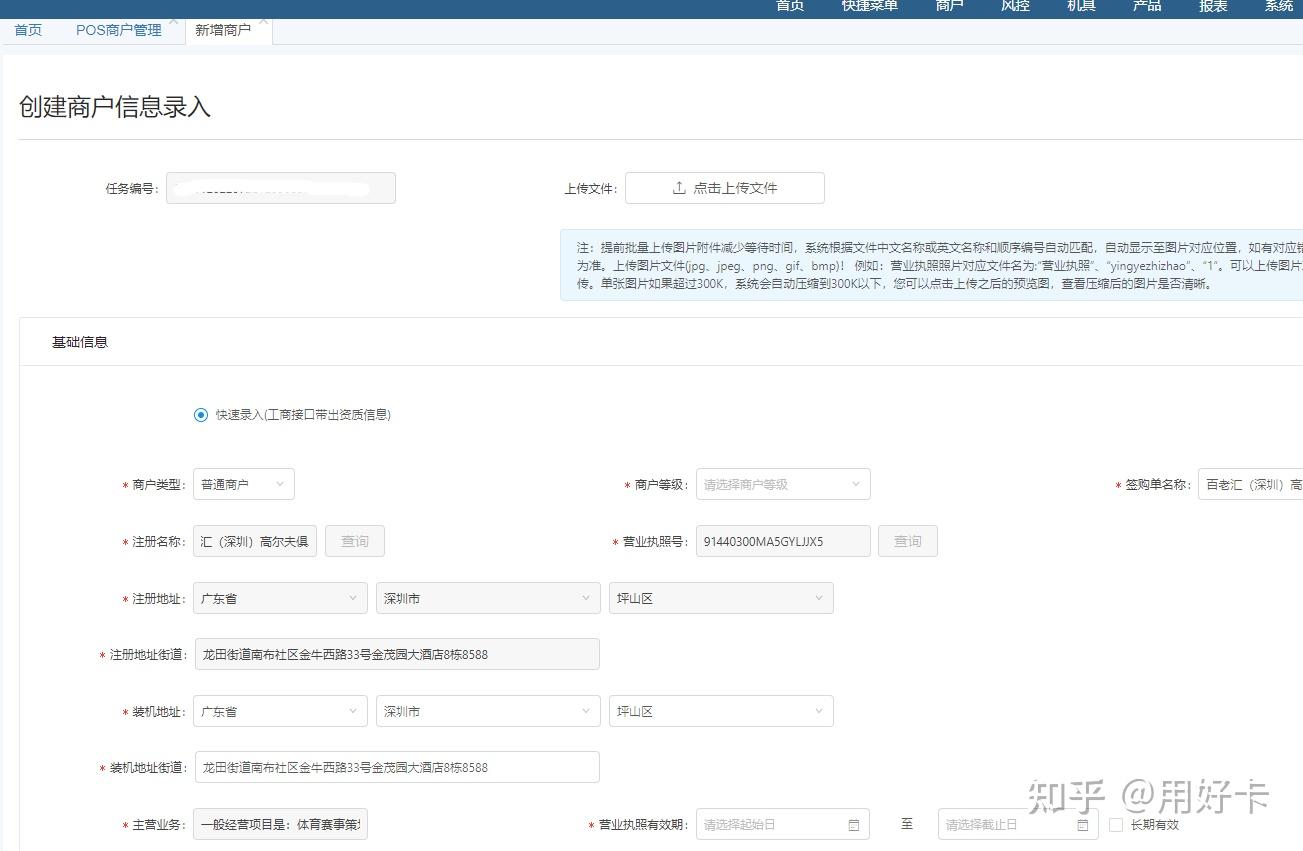This screenshot has width=1303, height=851.
Task: Click 查询 button beside 注册名称
Action: (355, 541)
